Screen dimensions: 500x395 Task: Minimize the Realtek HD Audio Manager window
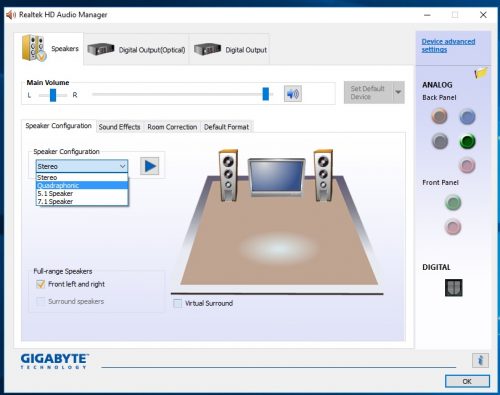(427, 15)
